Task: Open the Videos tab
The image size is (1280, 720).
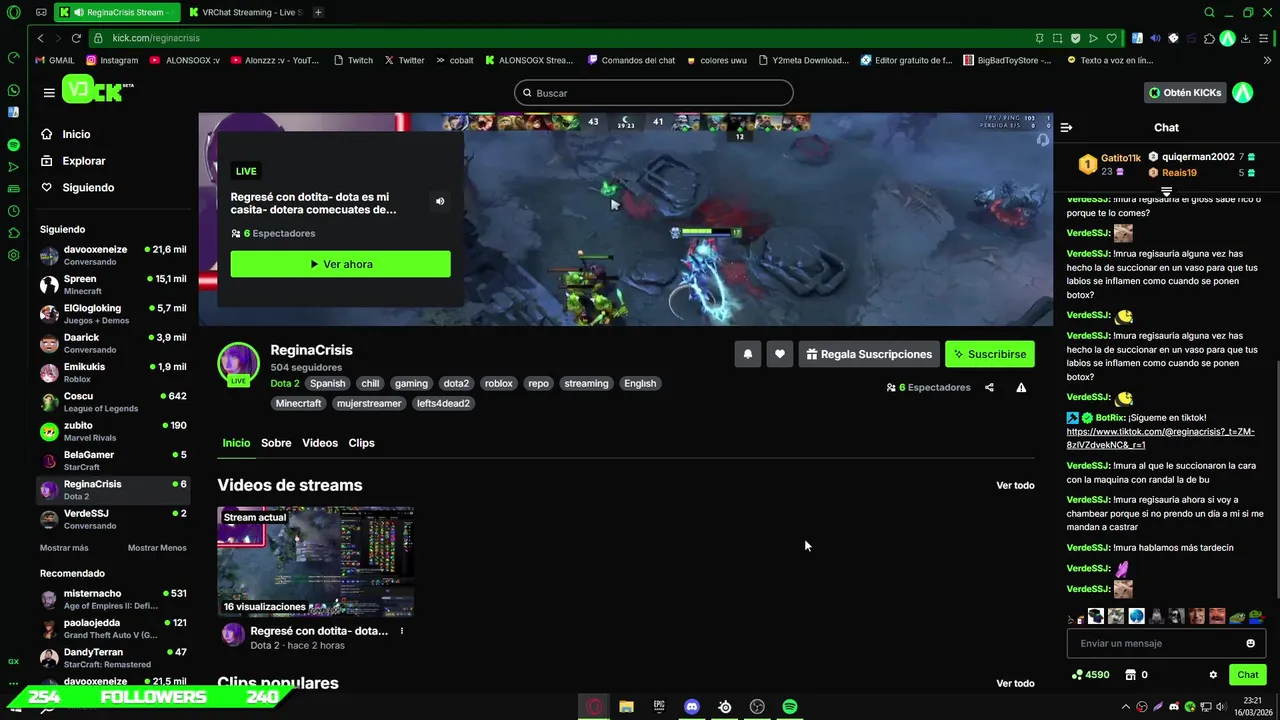Action: point(320,443)
